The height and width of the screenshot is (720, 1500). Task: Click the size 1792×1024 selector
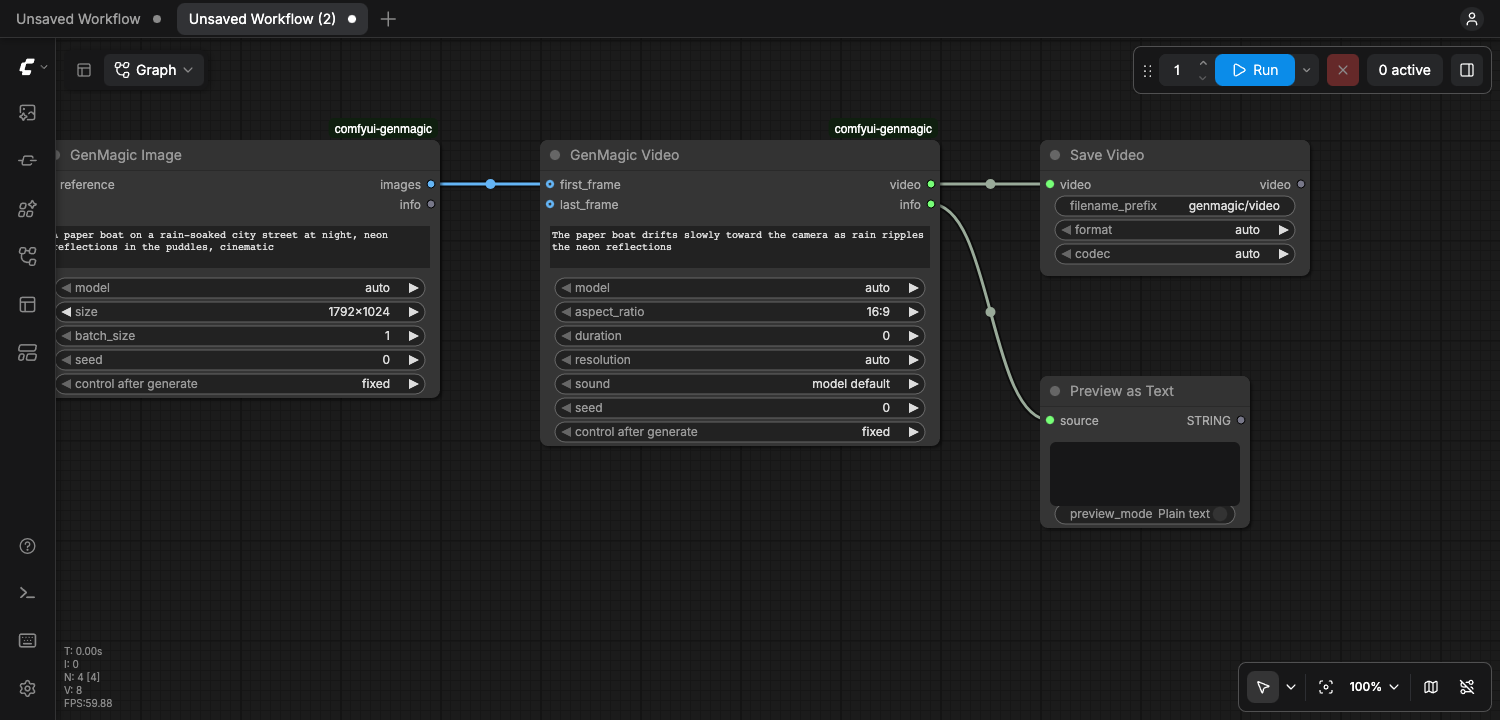pos(240,312)
